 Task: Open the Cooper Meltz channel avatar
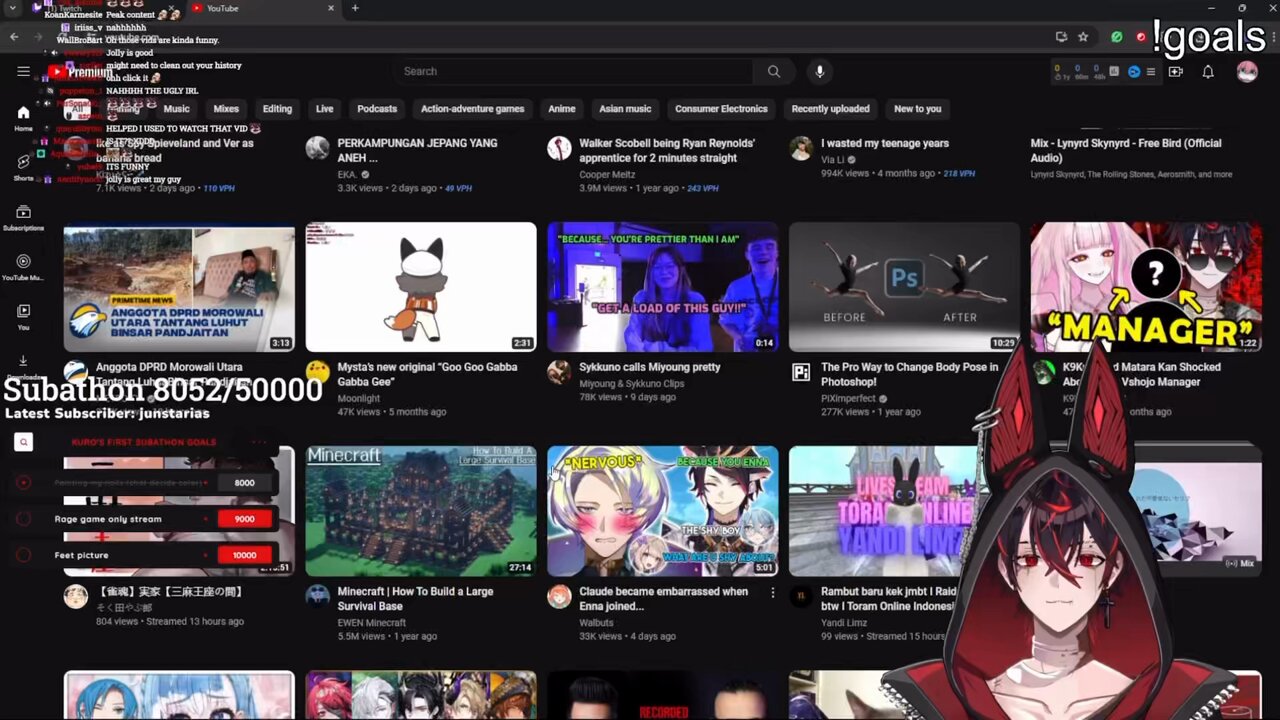pos(559,148)
